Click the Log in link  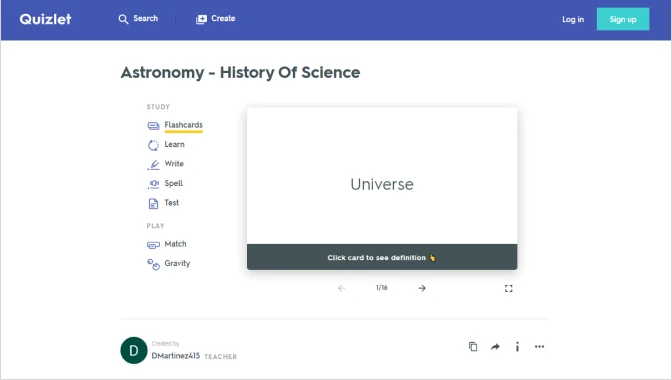(x=573, y=19)
